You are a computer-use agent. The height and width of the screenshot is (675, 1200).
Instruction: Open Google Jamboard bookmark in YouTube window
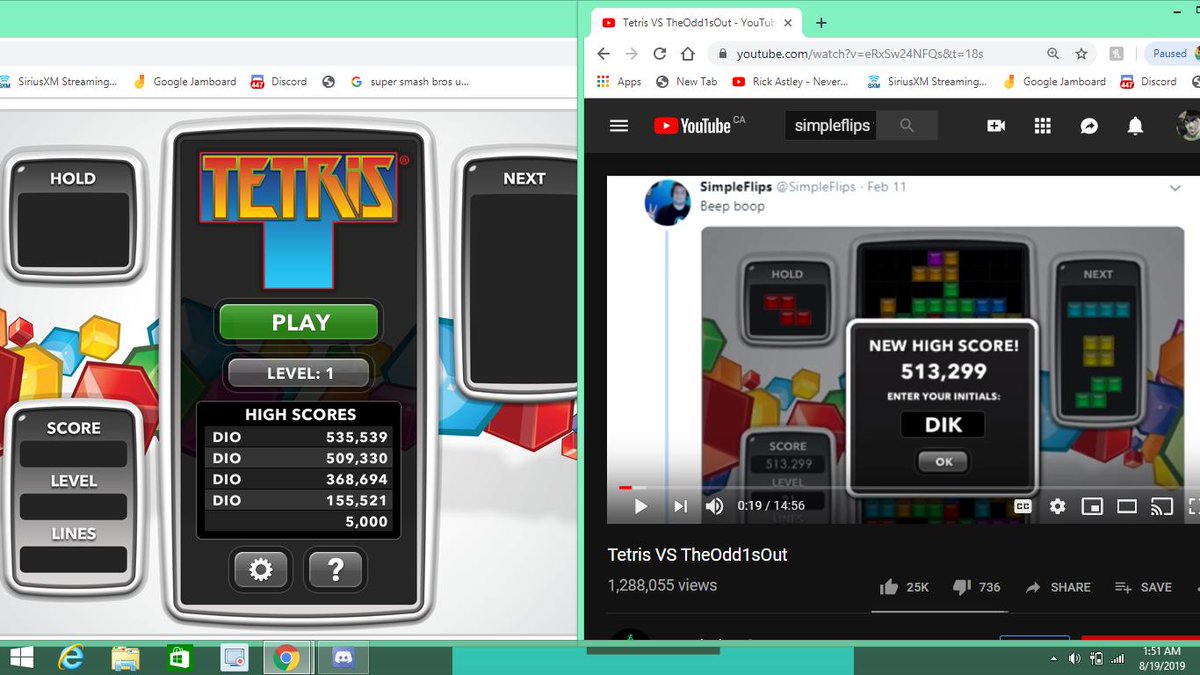(1054, 82)
